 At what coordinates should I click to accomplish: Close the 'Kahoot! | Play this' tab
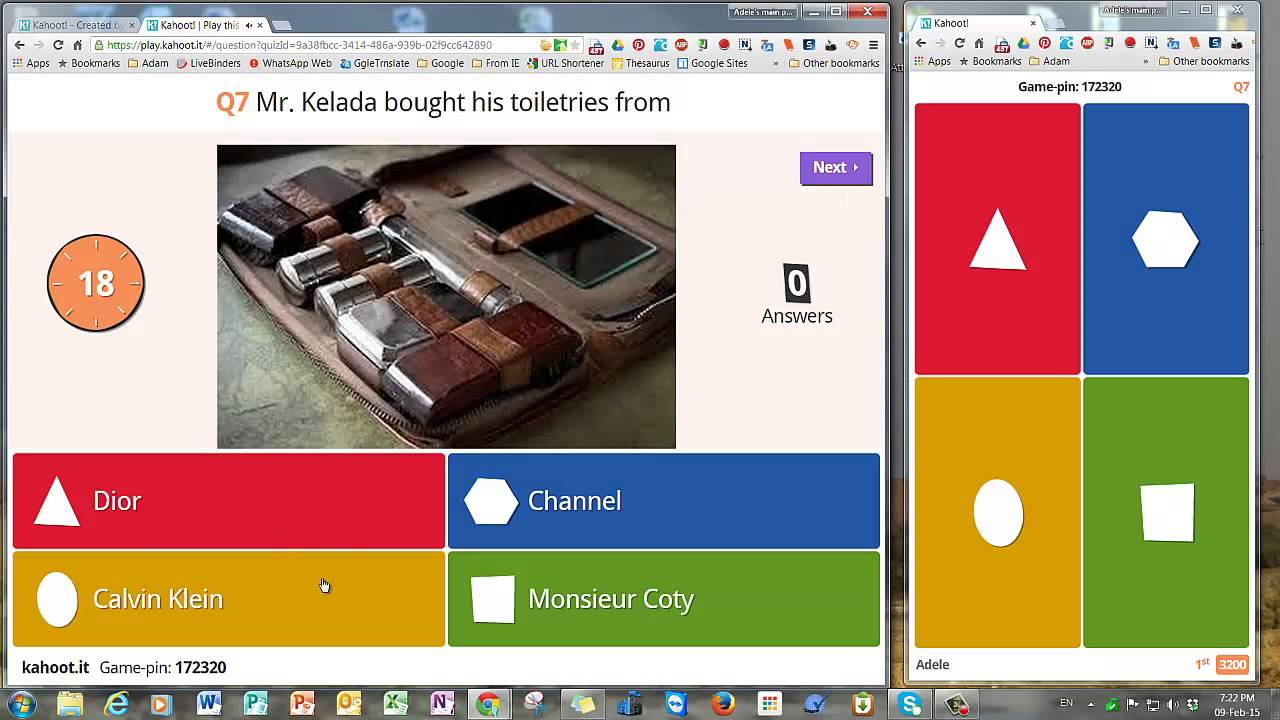pos(260,25)
